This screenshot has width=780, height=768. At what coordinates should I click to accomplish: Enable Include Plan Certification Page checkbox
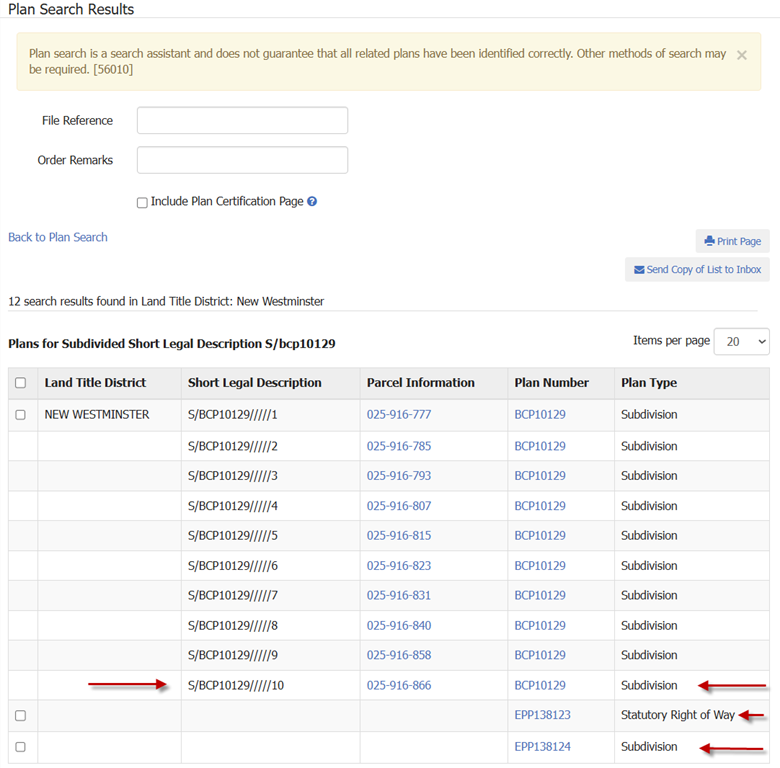142,202
